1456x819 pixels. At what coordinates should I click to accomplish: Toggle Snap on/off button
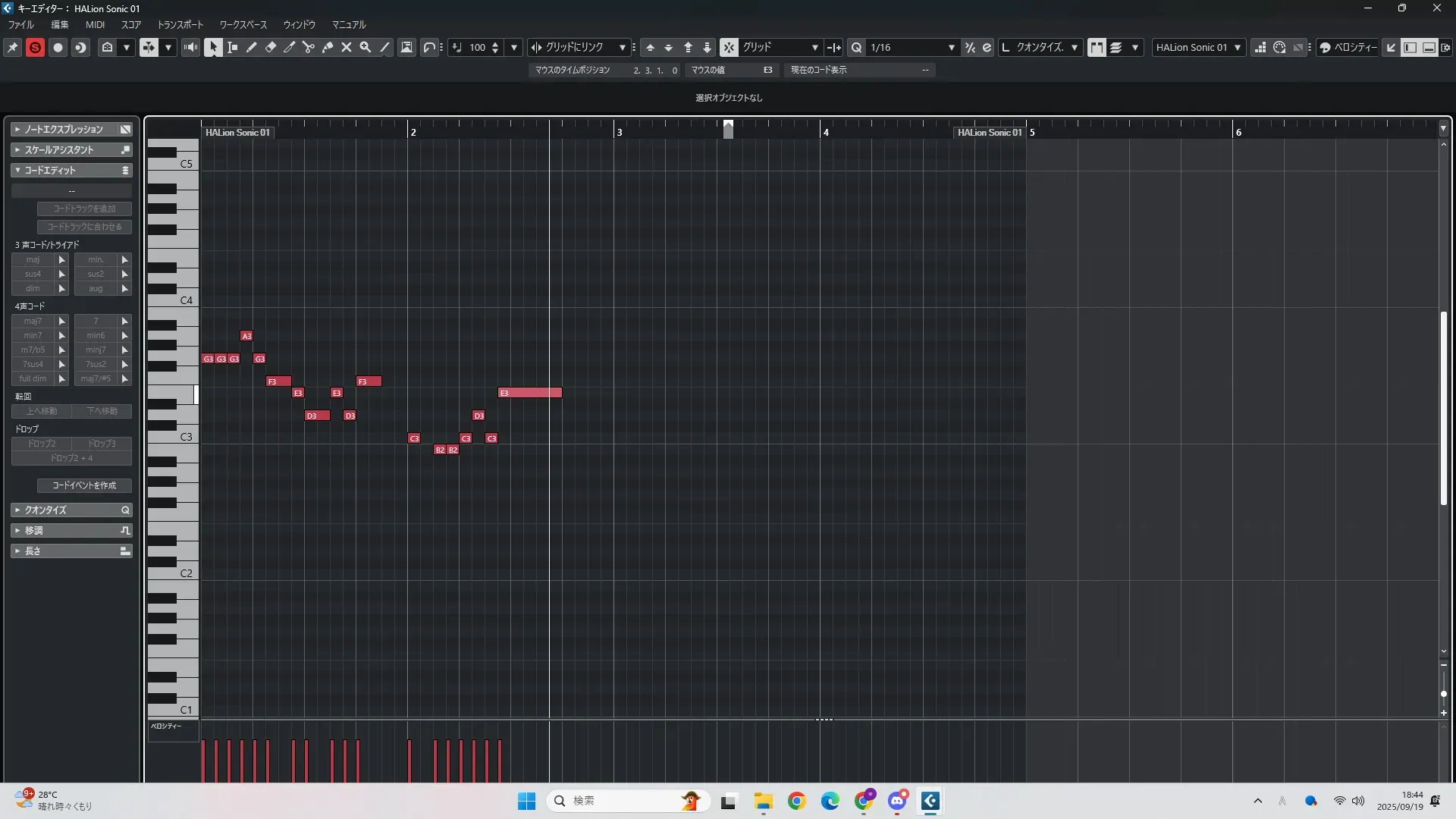(729, 47)
